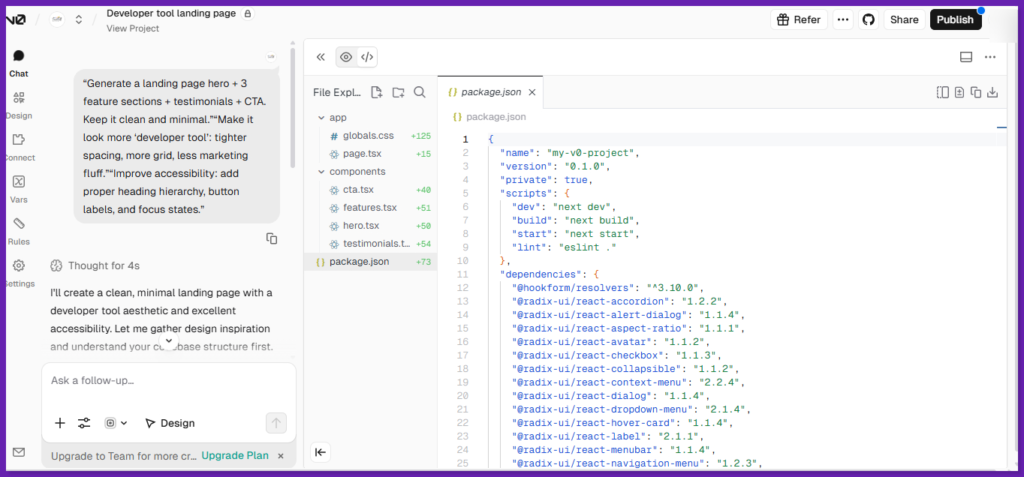Click the Upgrade Plan link
1024x477 pixels.
click(235, 456)
